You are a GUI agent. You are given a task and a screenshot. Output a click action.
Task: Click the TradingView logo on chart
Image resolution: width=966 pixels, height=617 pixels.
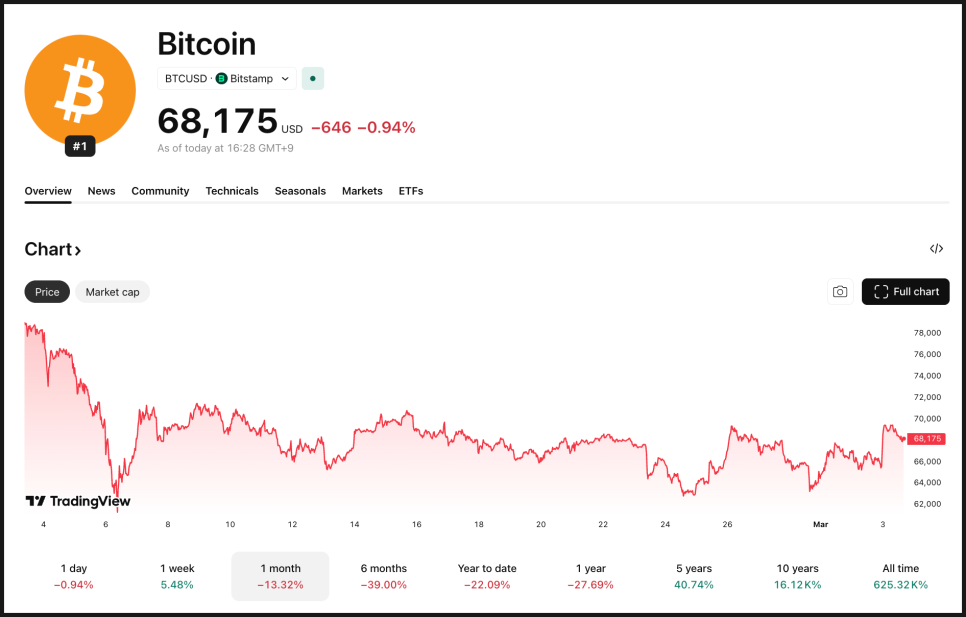pos(78,501)
